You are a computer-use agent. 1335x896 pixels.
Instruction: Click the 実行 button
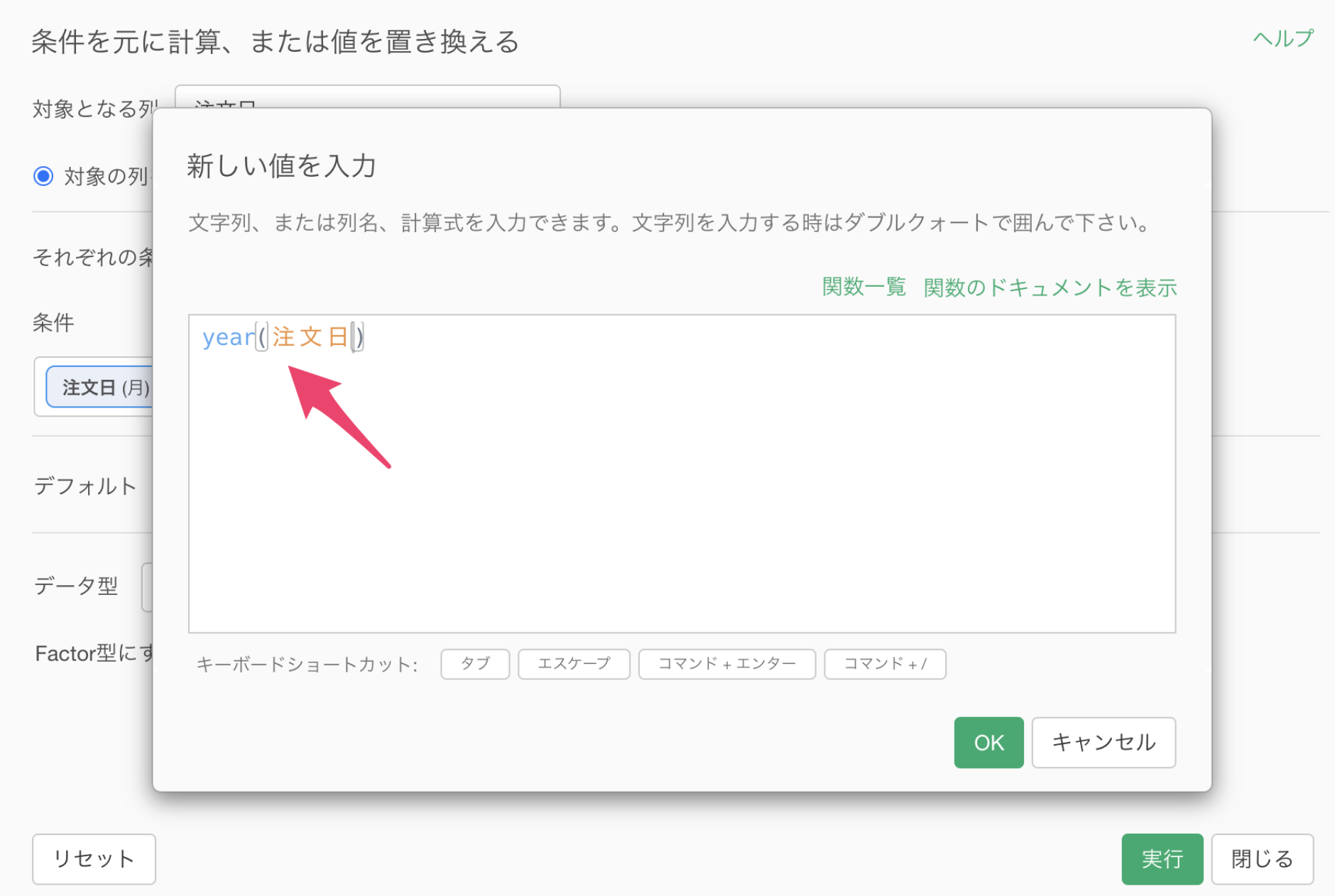1162,858
